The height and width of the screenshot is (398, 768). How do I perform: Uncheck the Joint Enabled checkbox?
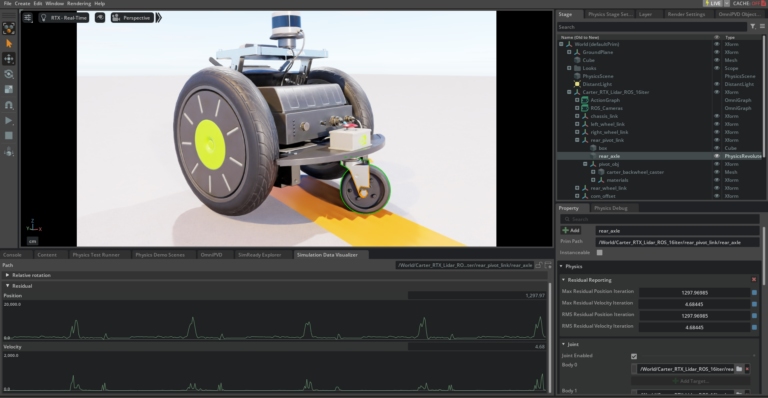(634, 356)
